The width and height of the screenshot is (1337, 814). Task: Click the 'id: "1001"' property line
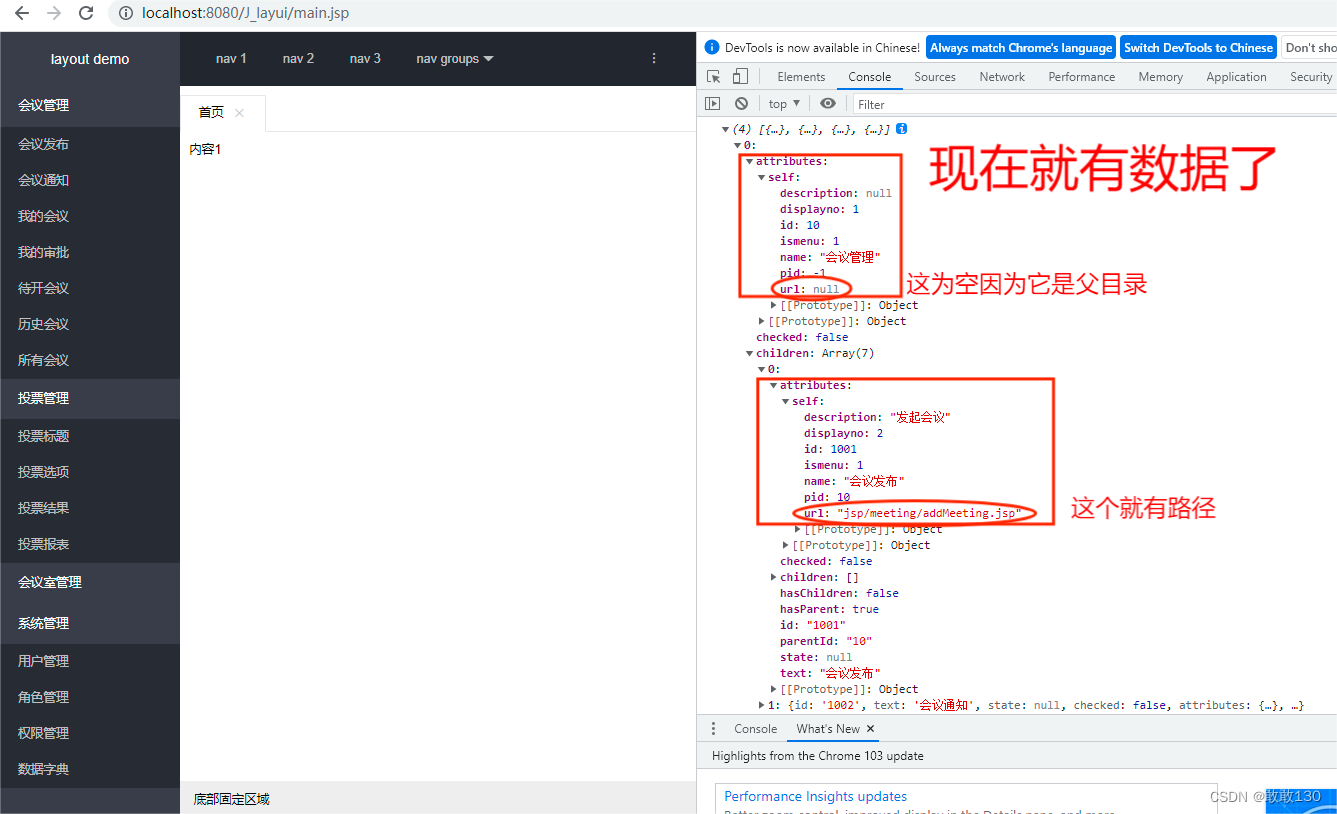tap(813, 625)
